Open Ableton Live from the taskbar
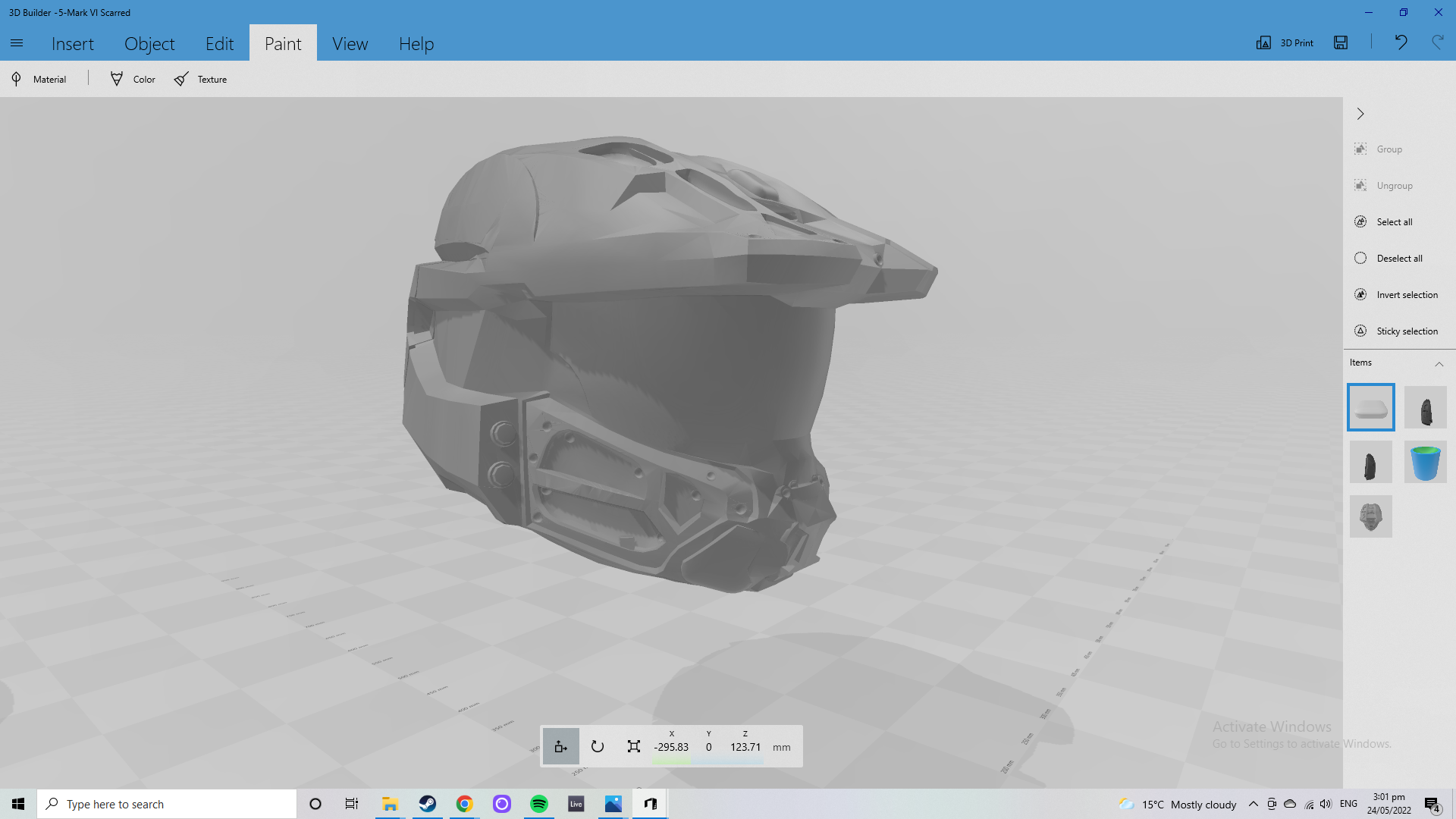The height and width of the screenshot is (819, 1456). tap(576, 804)
